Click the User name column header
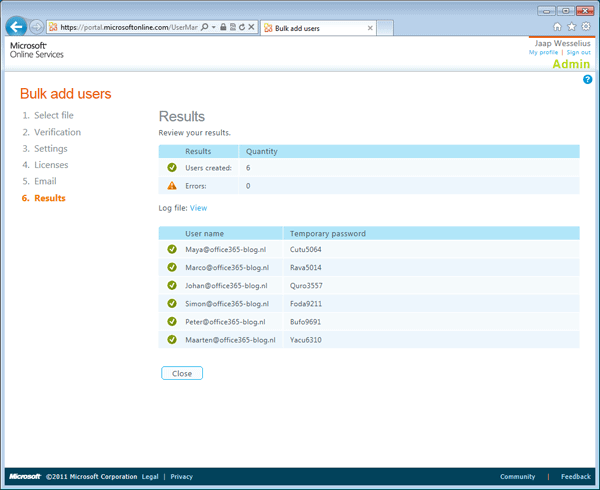This screenshot has height=490, width=600. pyautogui.click(x=204, y=234)
